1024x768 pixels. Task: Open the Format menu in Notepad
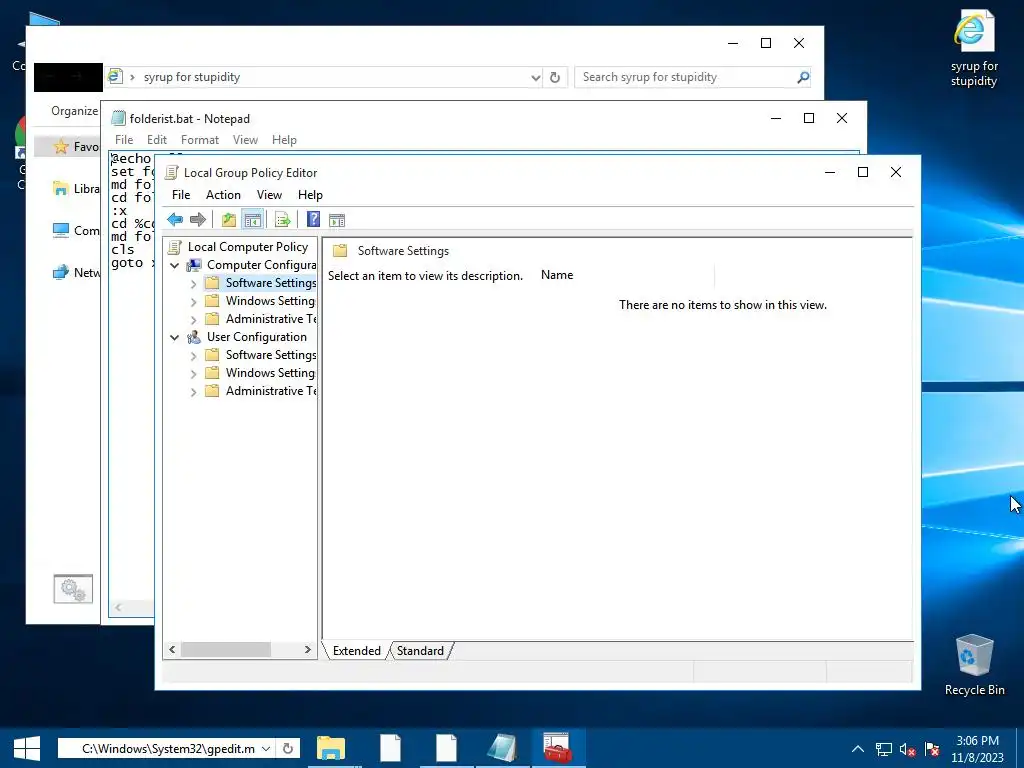[200, 140]
